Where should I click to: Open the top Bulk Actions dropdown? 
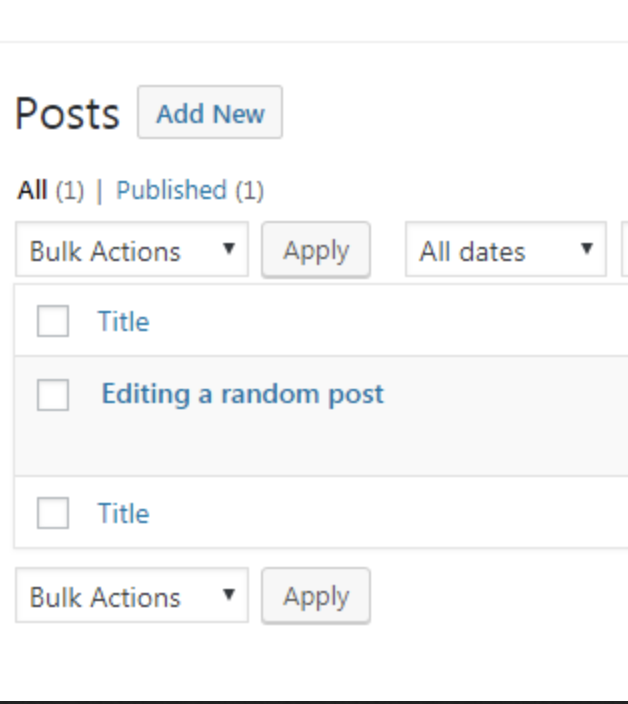pos(131,251)
